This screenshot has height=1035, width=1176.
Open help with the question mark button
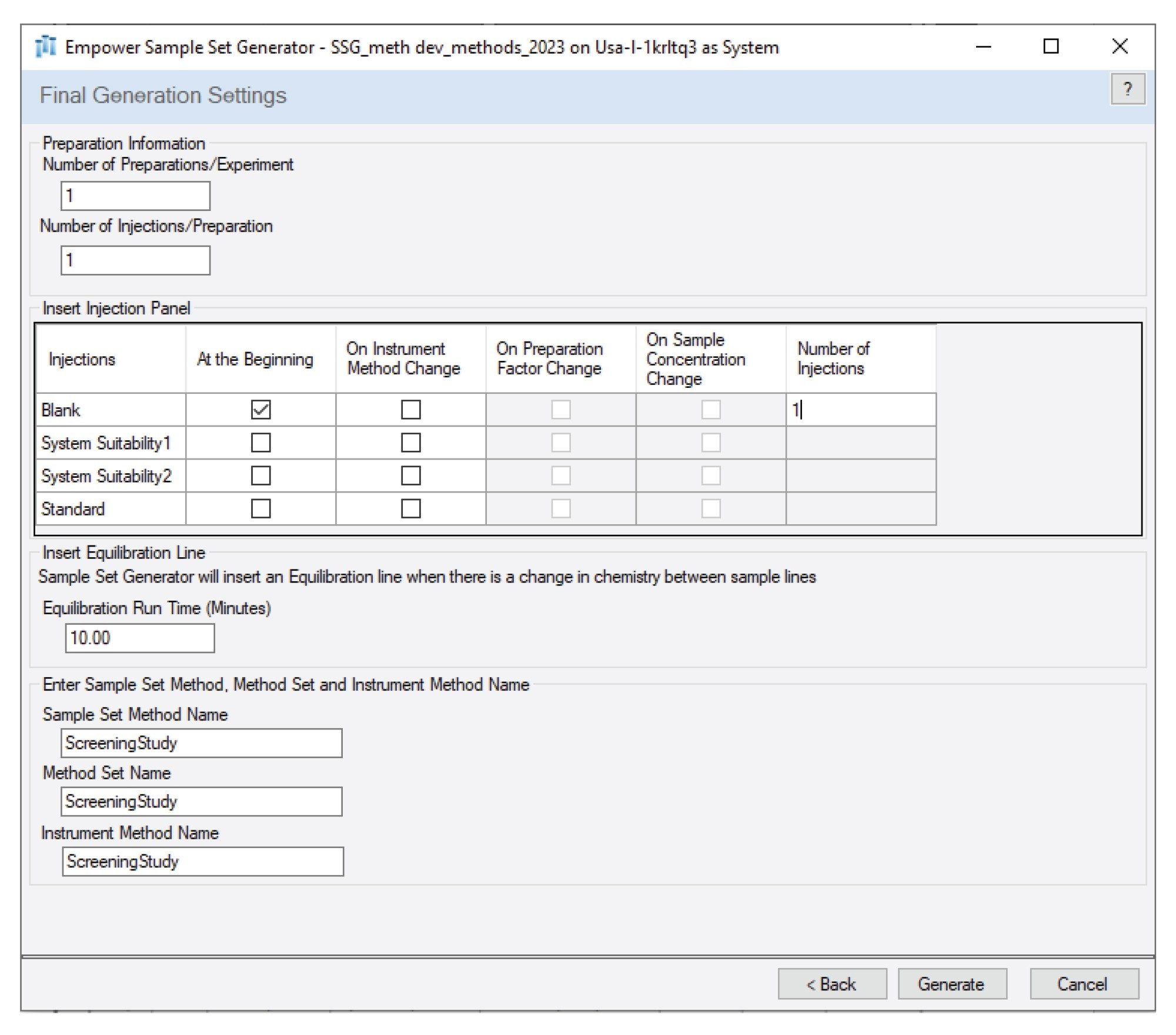(x=1127, y=89)
